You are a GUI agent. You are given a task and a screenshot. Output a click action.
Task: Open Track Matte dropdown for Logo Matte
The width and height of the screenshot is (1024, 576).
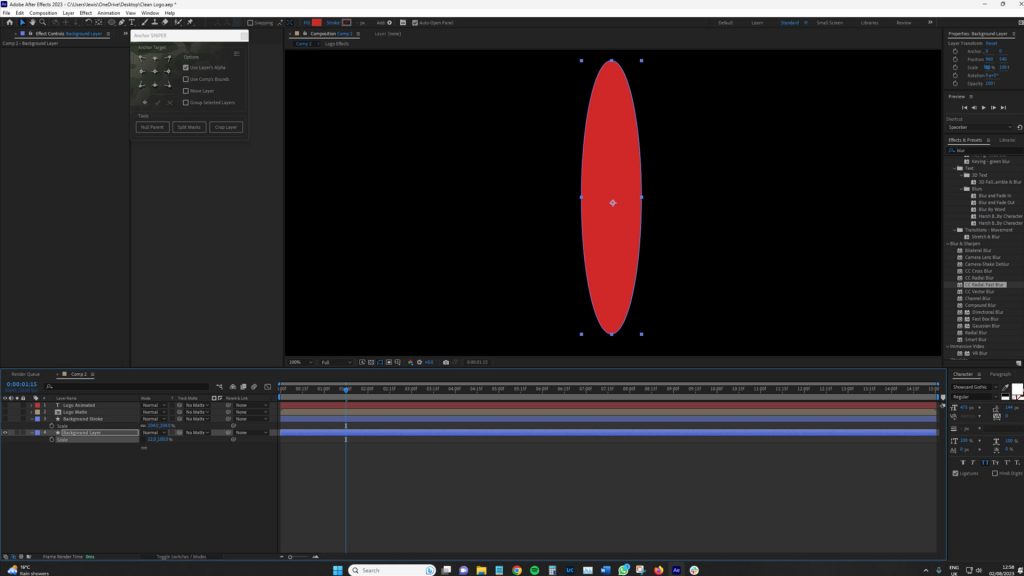click(196, 412)
